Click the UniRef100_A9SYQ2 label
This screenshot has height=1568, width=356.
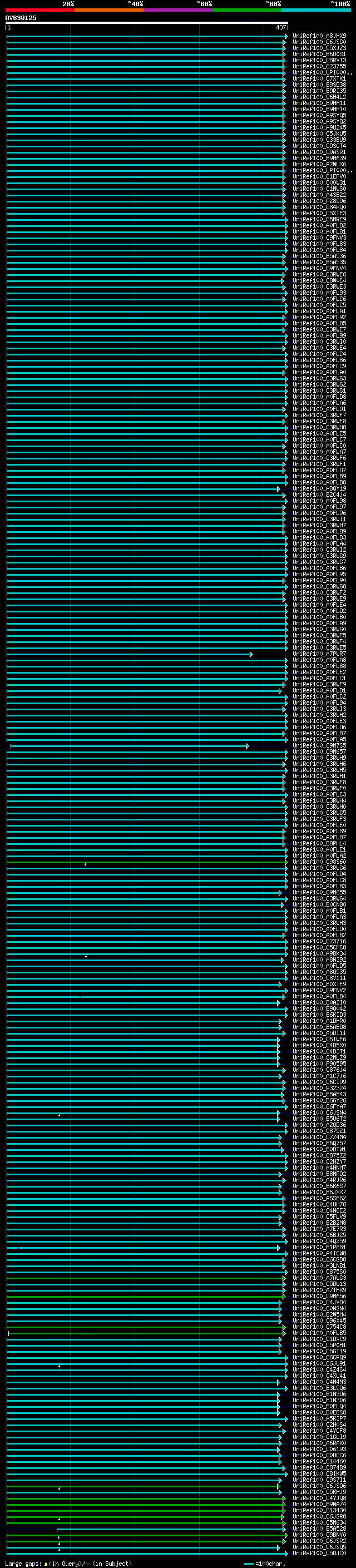pyautogui.click(x=319, y=121)
